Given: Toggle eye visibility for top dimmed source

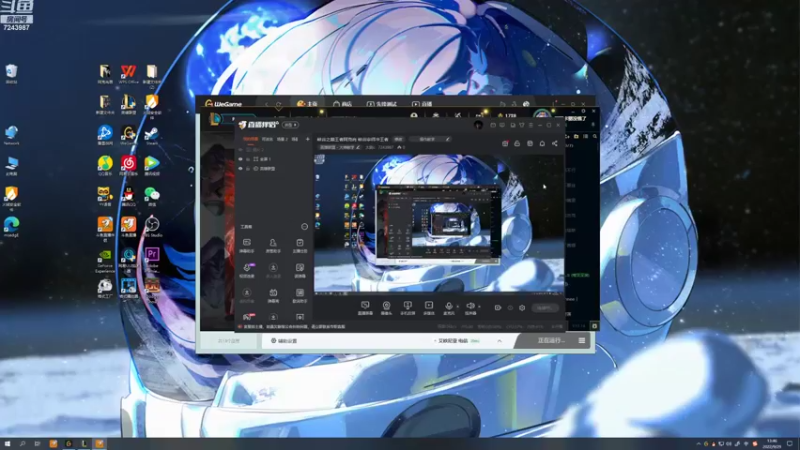Looking at the screenshot, I should (x=240, y=150).
